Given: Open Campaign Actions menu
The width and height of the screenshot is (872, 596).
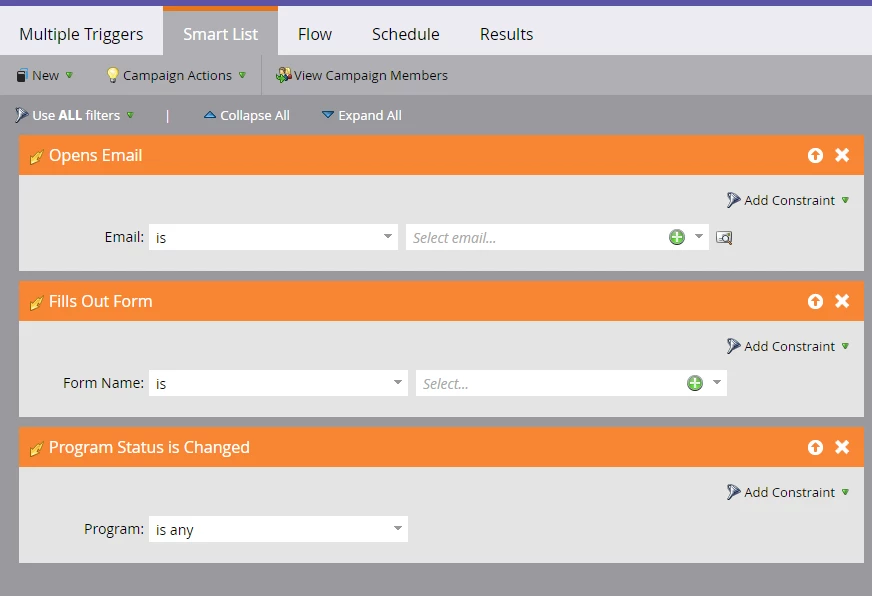Looking at the screenshot, I should point(176,75).
